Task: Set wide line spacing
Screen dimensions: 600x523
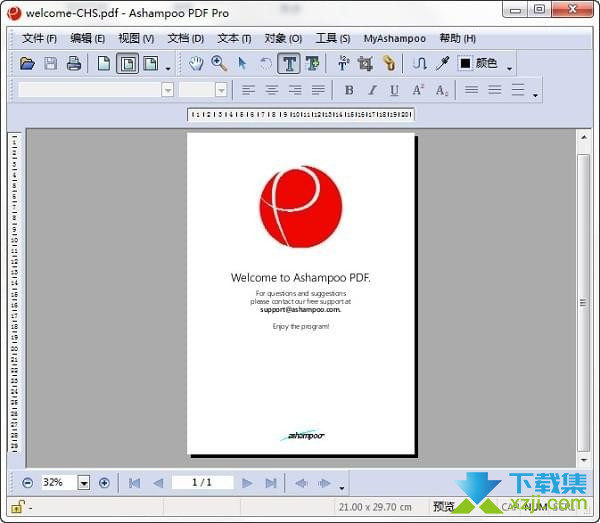Action: (x=518, y=90)
